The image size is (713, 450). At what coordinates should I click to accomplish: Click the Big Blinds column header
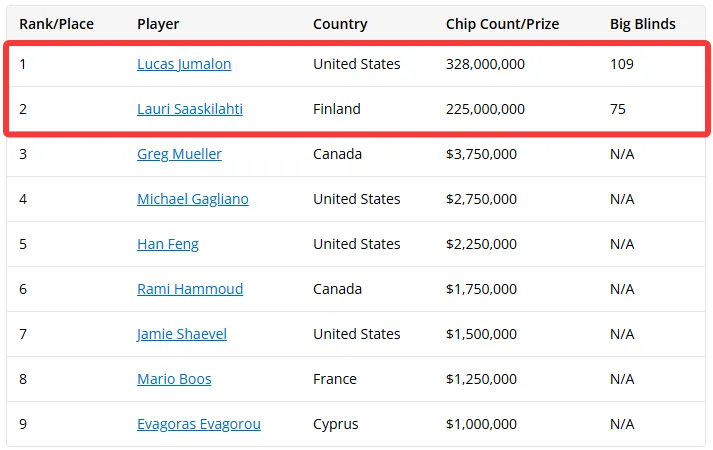pyautogui.click(x=643, y=24)
